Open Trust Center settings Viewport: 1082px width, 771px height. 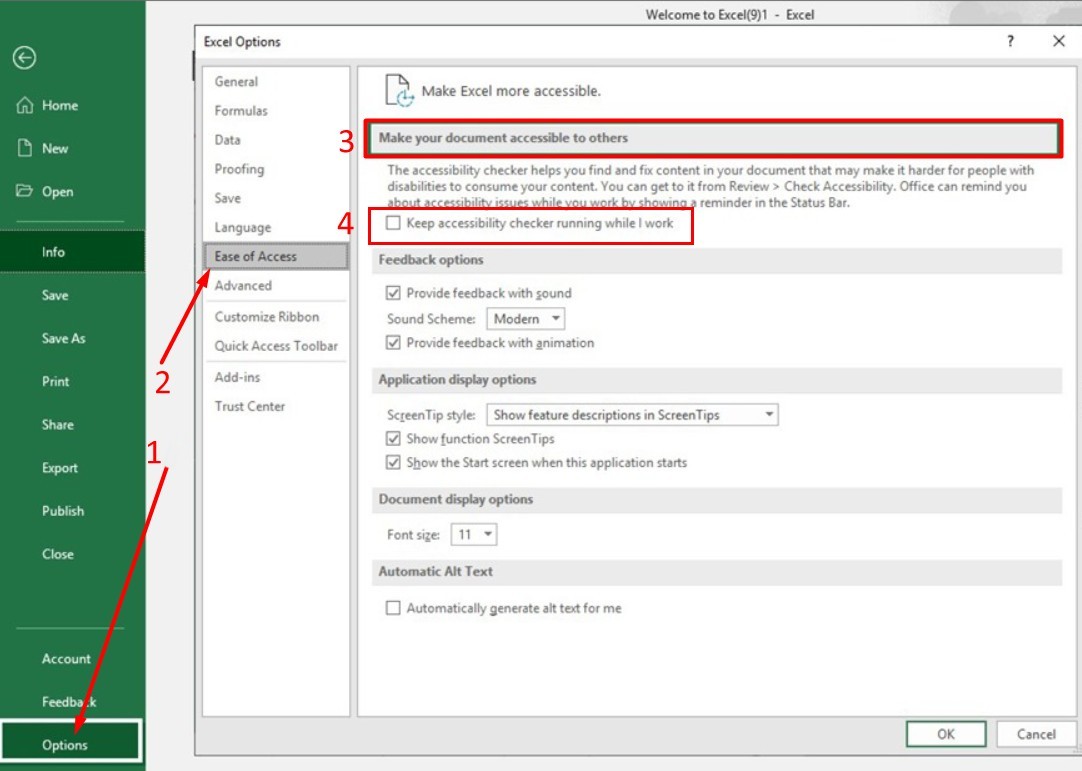tap(276, 407)
